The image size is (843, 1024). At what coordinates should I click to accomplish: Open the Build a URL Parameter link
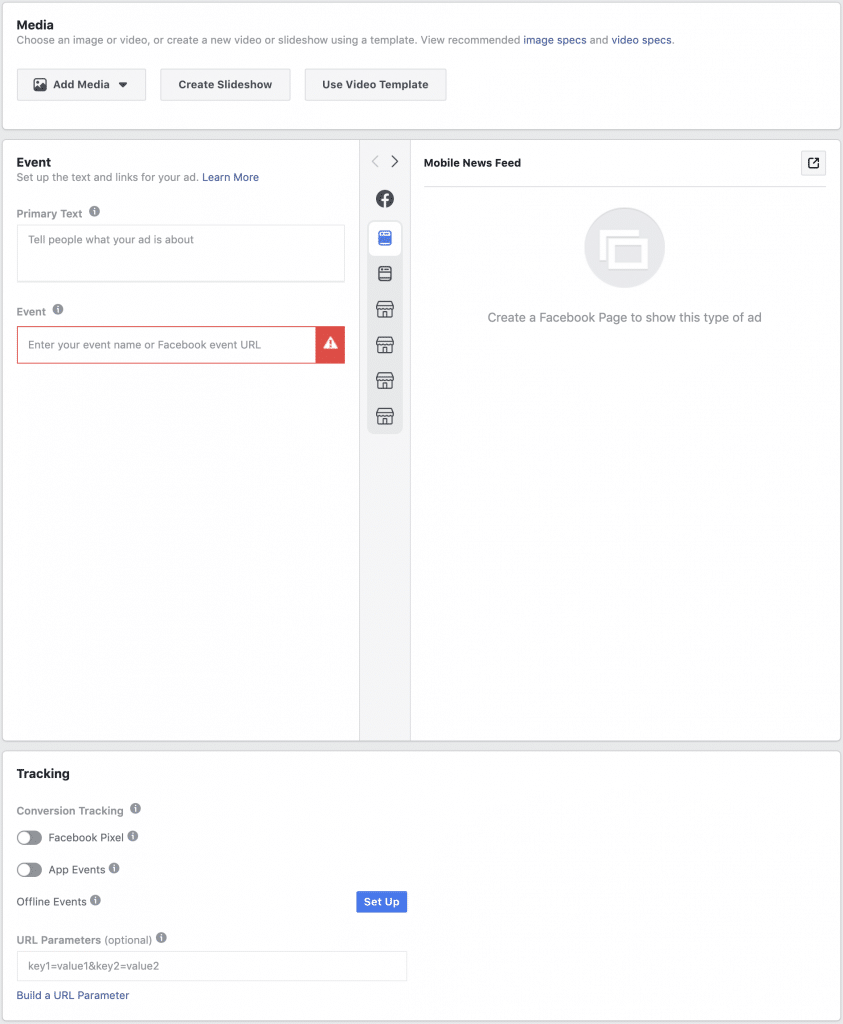[x=72, y=995]
